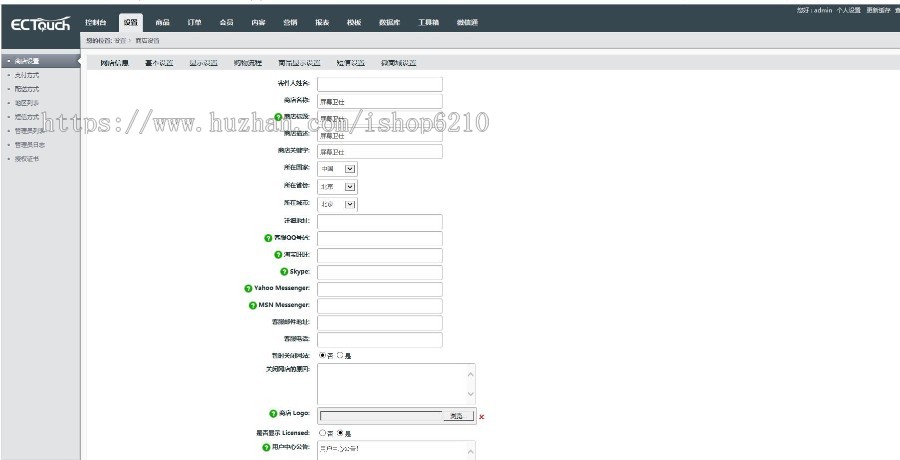
Task: Open 报表 in top navigation
Action: point(322,22)
